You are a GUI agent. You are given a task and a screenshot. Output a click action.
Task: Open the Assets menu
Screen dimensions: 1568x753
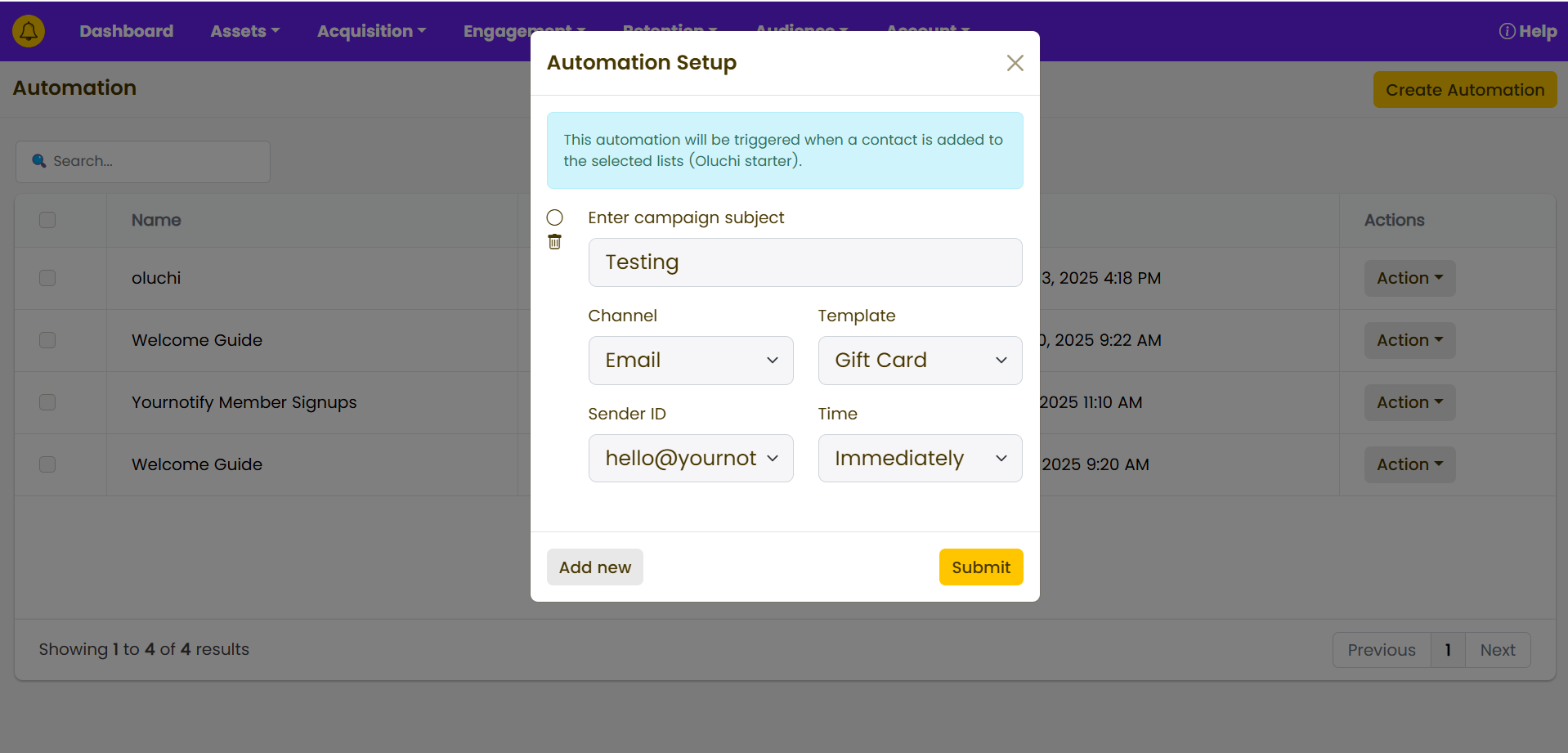click(244, 31)
